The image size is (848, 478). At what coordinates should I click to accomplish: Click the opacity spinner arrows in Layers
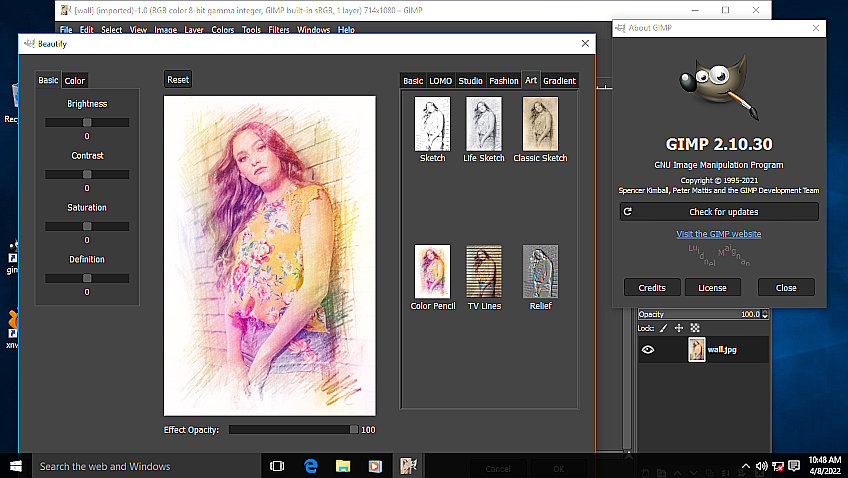point(765,314)
